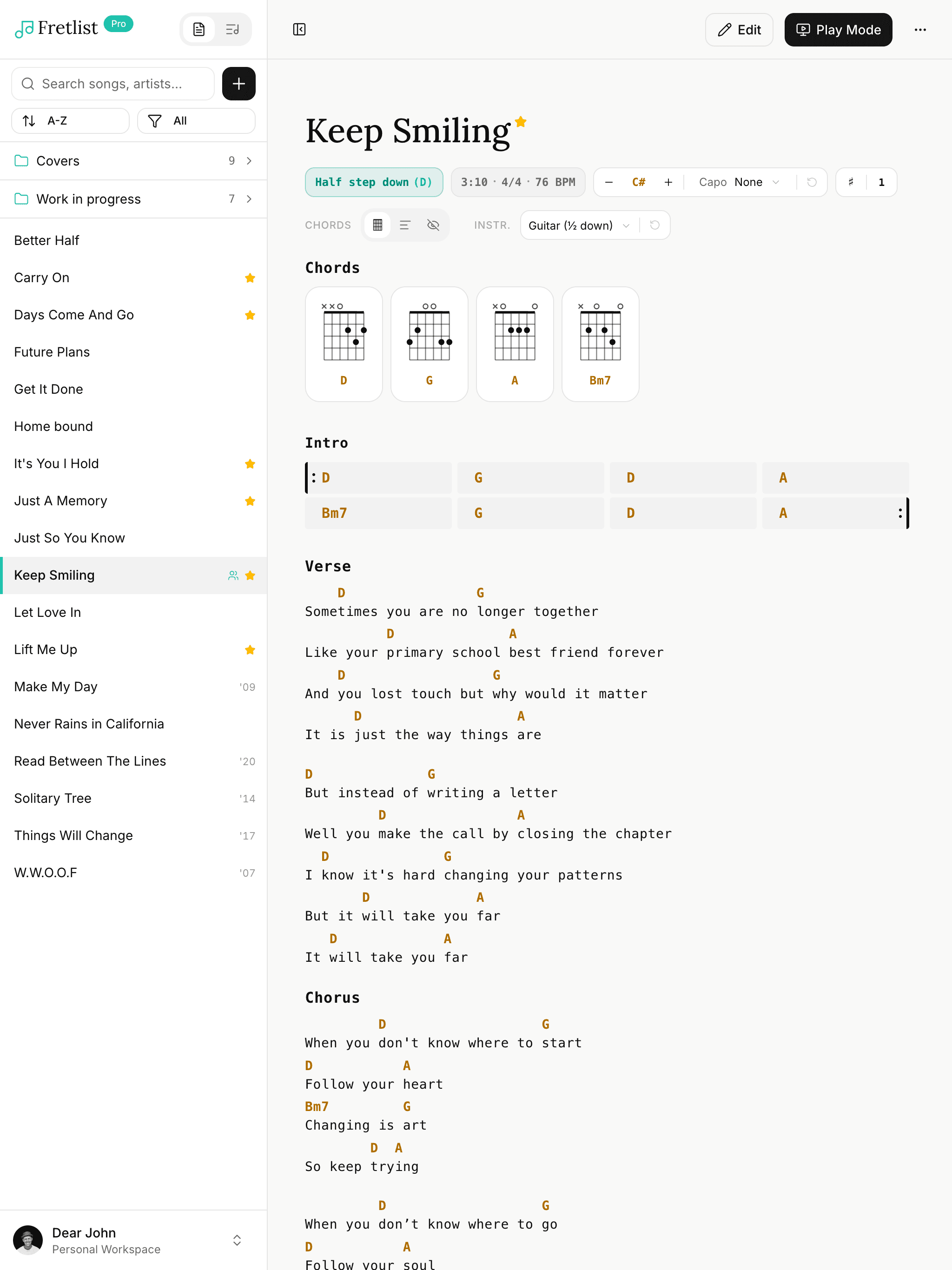Image resolution: width=952 pixels, height=1270 pixels.
Task: Toggle the star on It's You I Hold
Action: [x=250, y=464]
